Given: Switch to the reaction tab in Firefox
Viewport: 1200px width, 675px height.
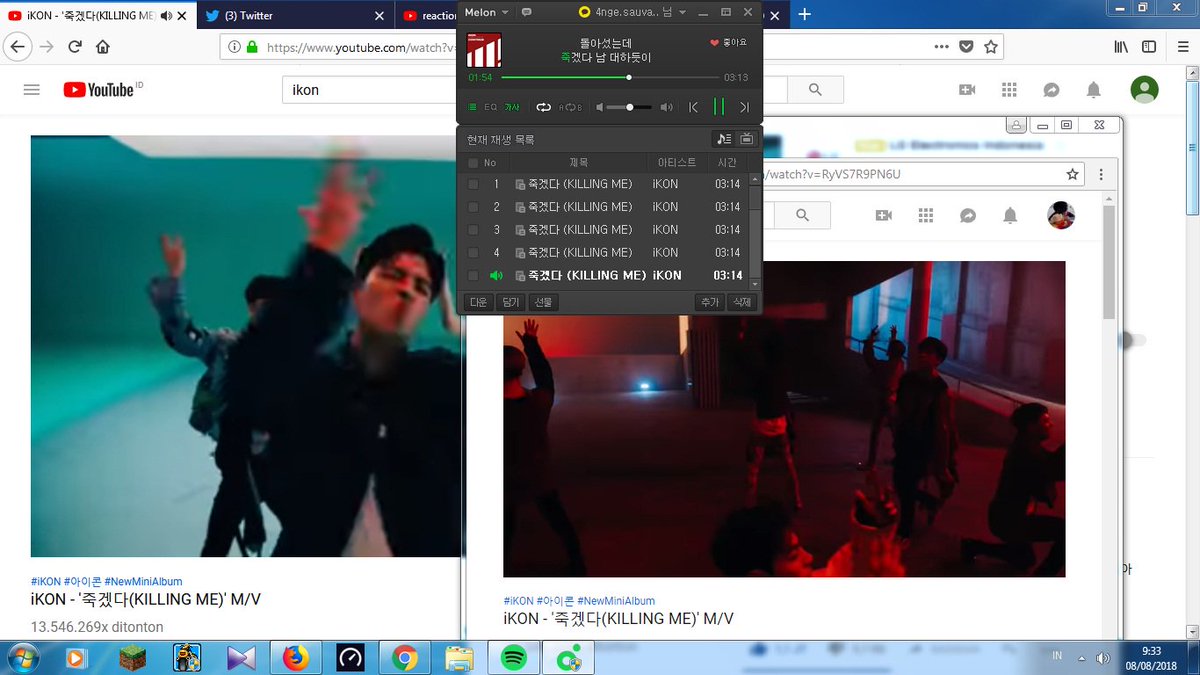Looking at the screenshot, I should [x=428, y=15].
